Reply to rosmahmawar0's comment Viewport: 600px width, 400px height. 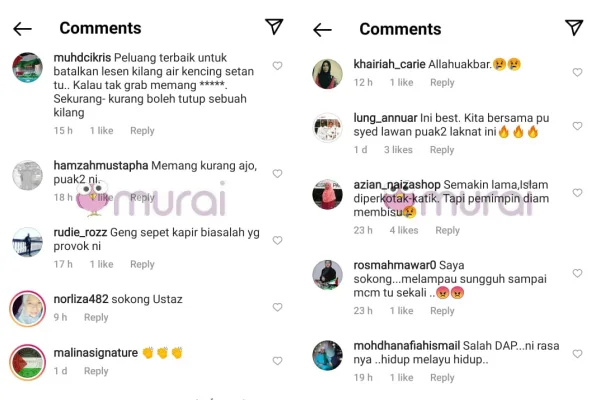point(442,311)
